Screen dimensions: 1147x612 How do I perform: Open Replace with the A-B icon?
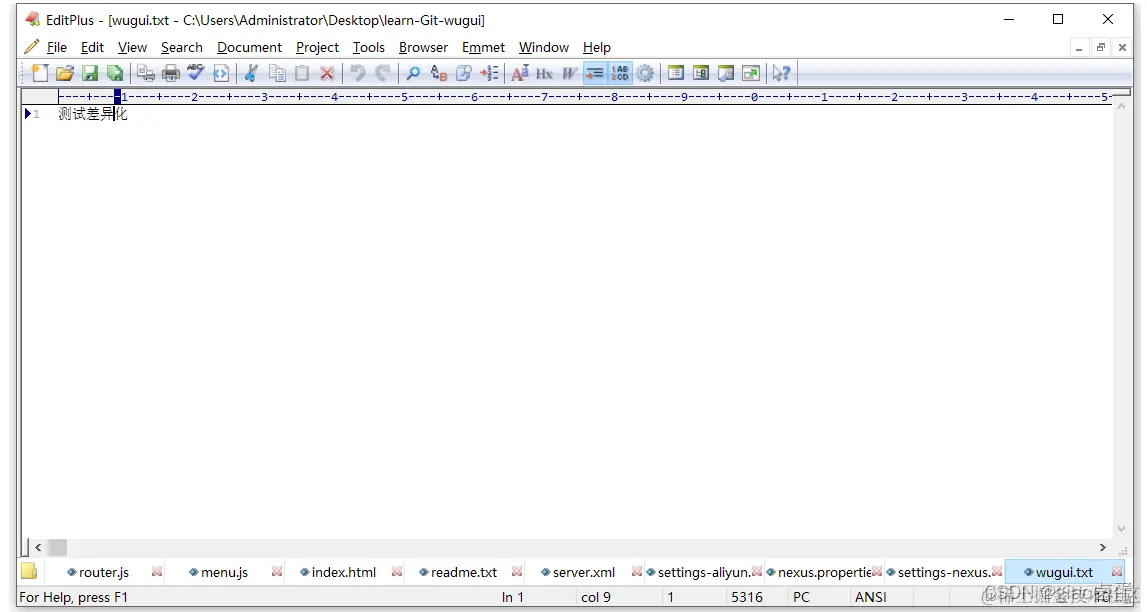438,73
